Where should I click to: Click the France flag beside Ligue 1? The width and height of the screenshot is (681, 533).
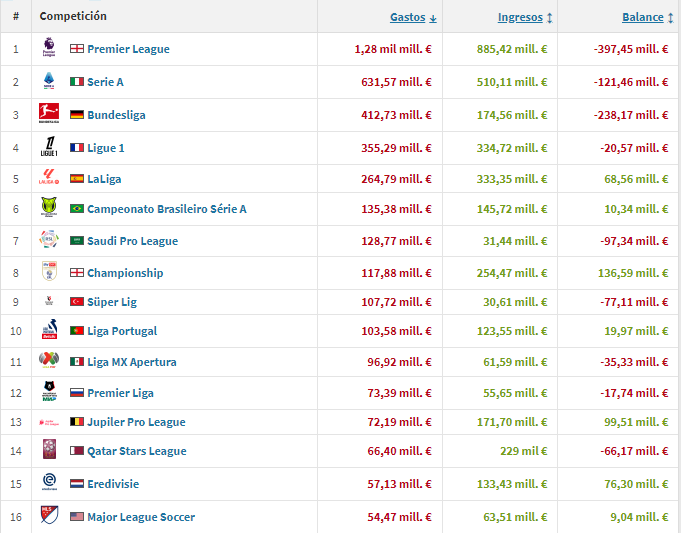click(x=77, y=148)
